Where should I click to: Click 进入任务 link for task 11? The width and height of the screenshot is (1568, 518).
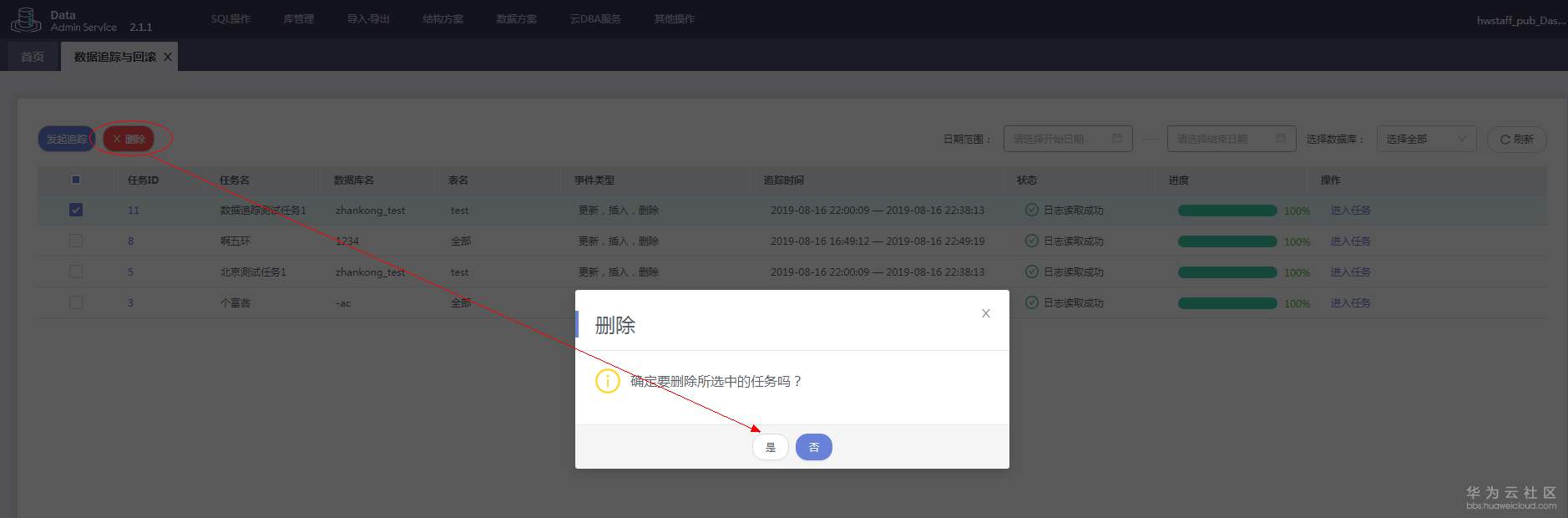(1350, 211)
